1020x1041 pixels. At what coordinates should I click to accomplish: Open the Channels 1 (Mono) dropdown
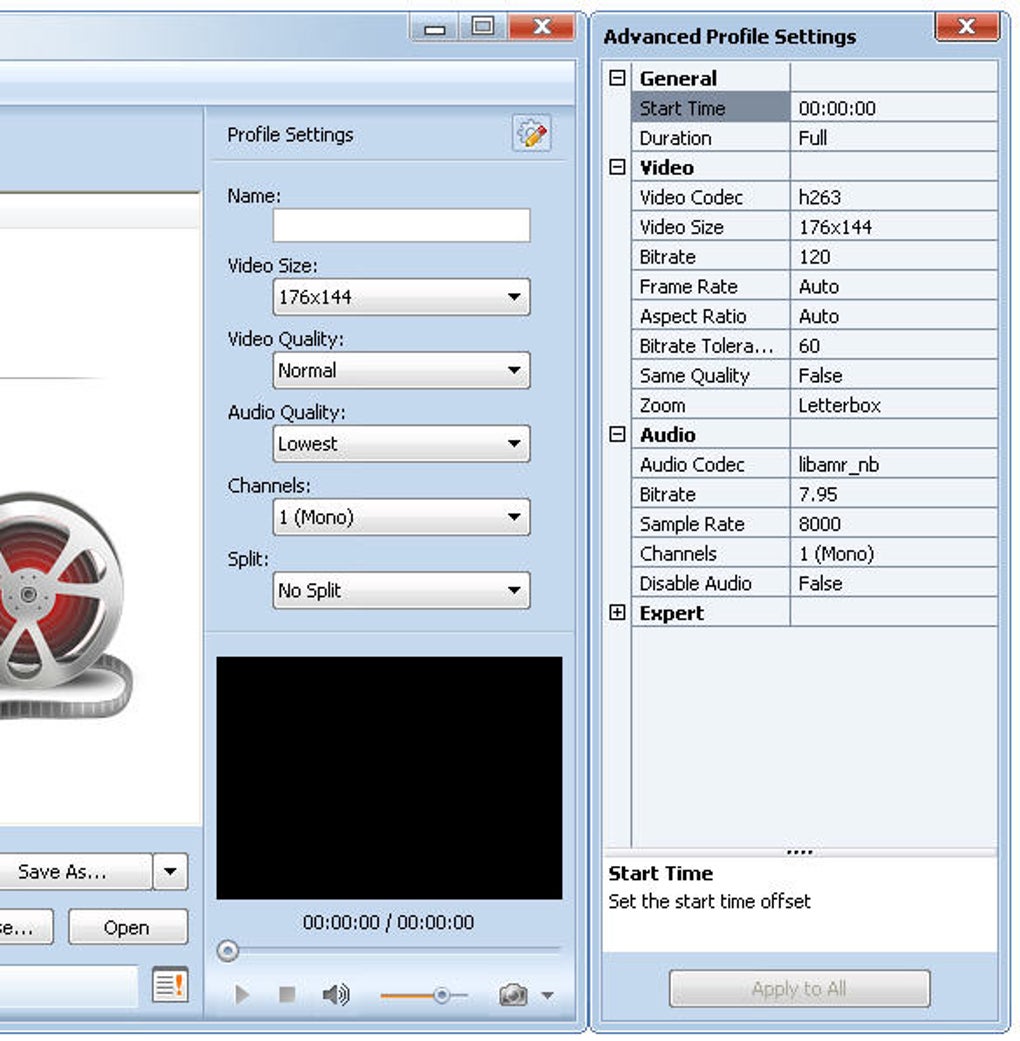401,517
